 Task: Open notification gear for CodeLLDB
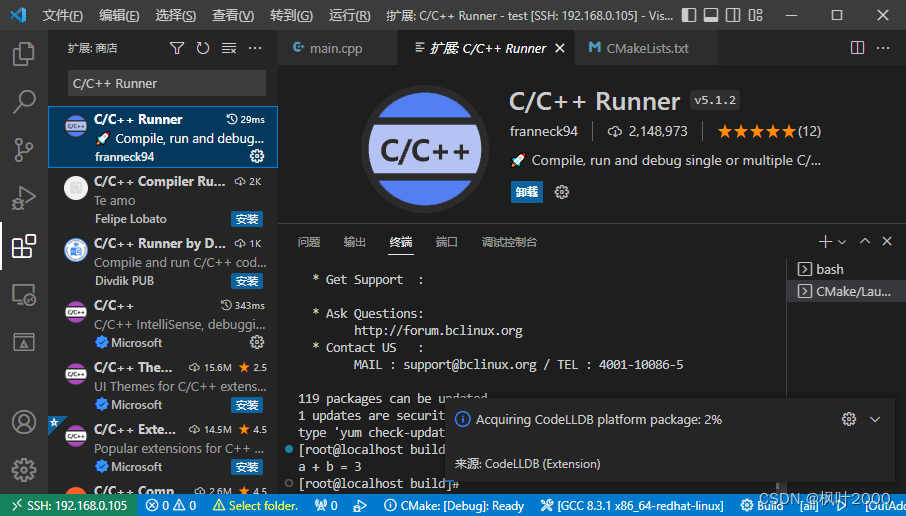click(849, 420)
